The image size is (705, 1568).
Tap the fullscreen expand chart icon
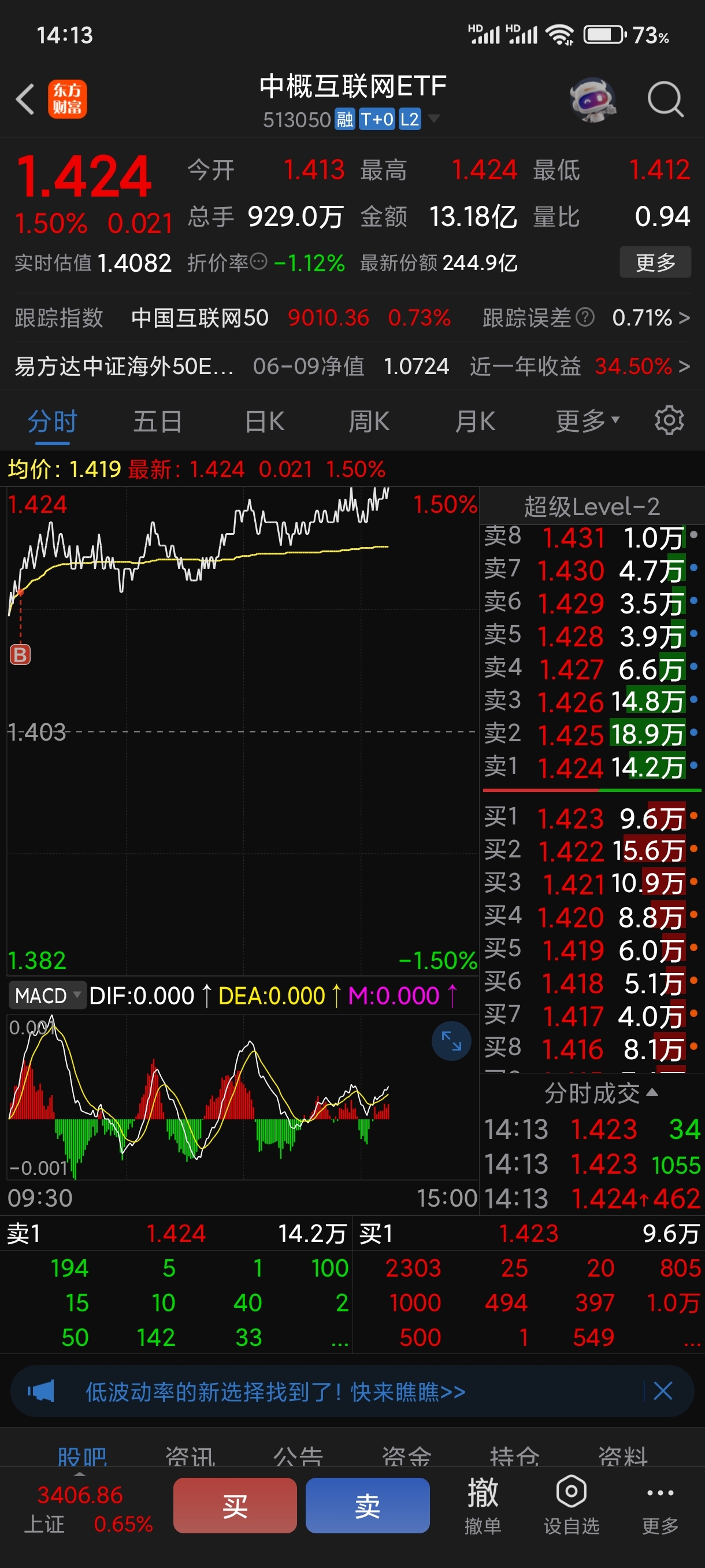click(x=451, y=1041)
